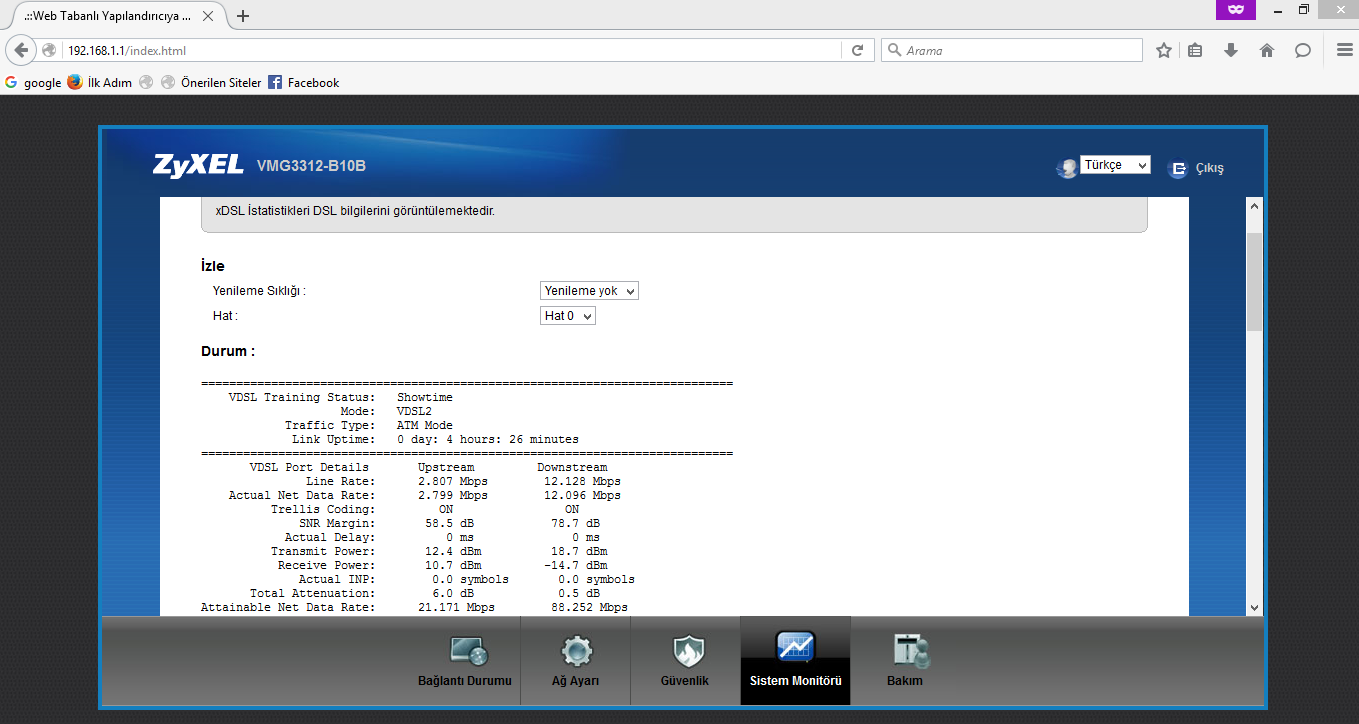Click the 12.096 Mbps actual net data rate
Image resolution: width=1359 pixels, height=724 pixels.
pos(582,495)
